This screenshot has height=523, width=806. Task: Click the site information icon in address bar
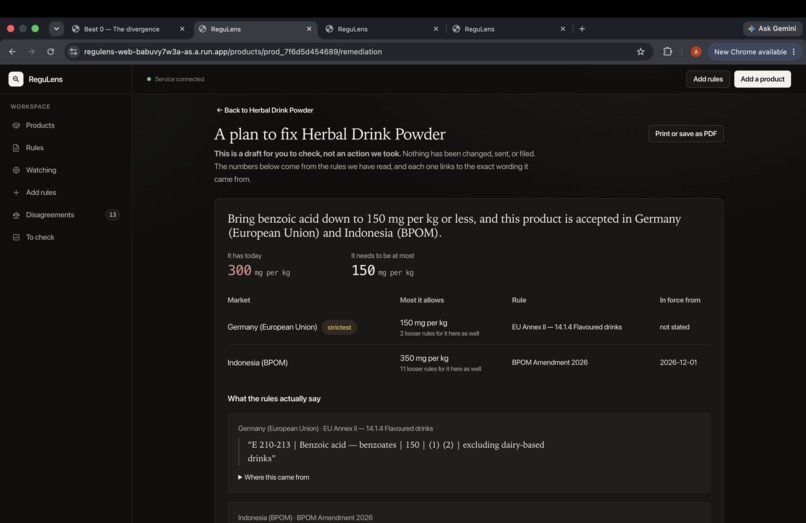point(74,51)
